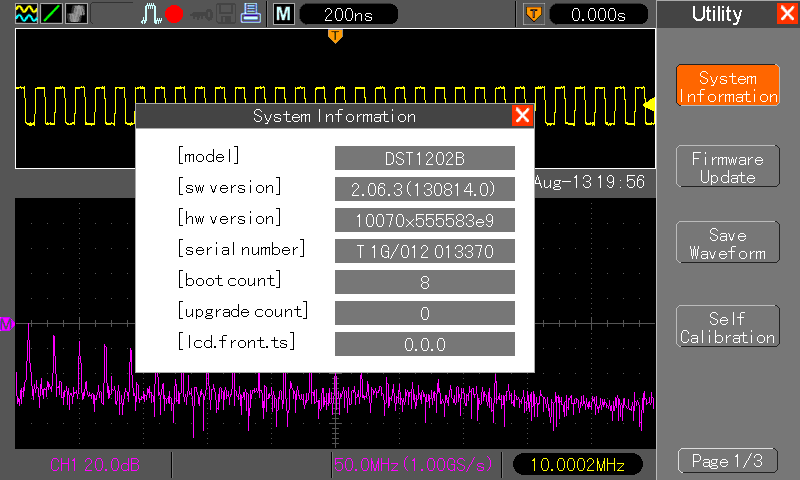Click the serial number value T 1G/012 013370
Image resolution: width=800 pixels, height=480 pixels.
[424, 251]
